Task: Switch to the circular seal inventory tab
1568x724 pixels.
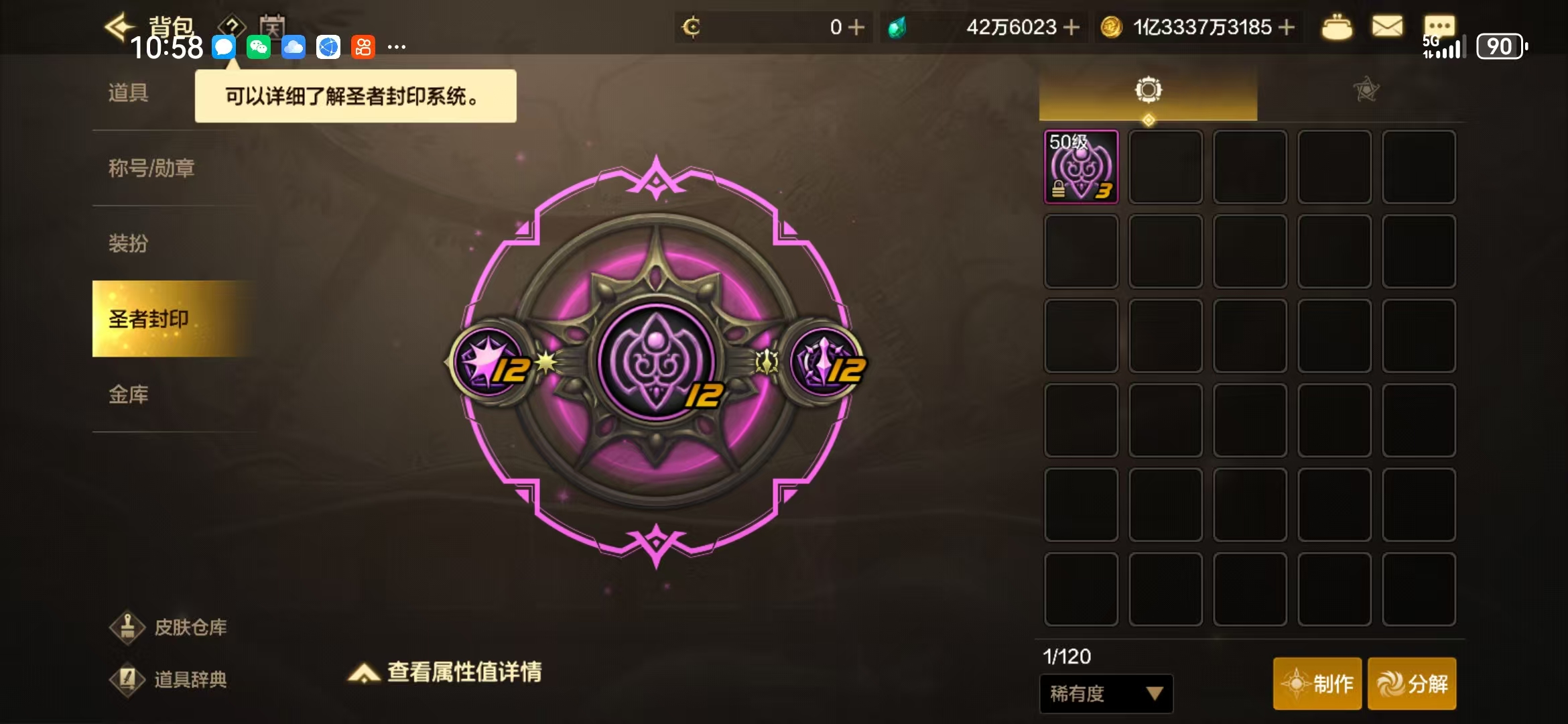Action: point(1148,90)
